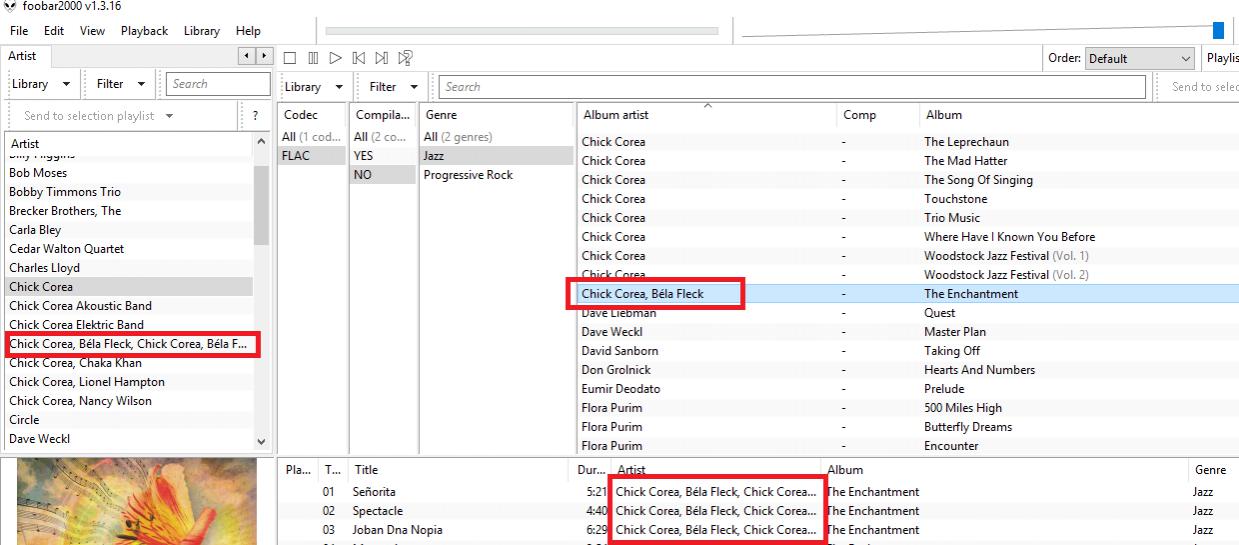Open the Playback menu
Screen dimensions: 1239x545
tap(144, 31)
